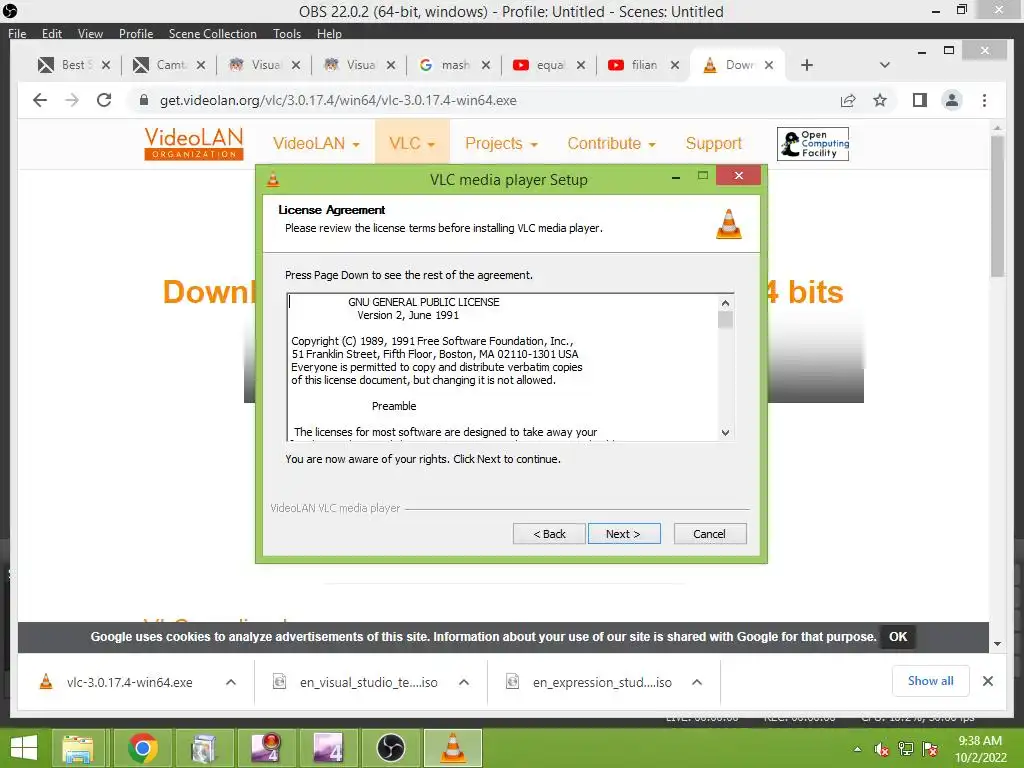Click the Chrome profile avatar icon
The width and height of the screenshot is (1024, 768).
pos(952,100)
